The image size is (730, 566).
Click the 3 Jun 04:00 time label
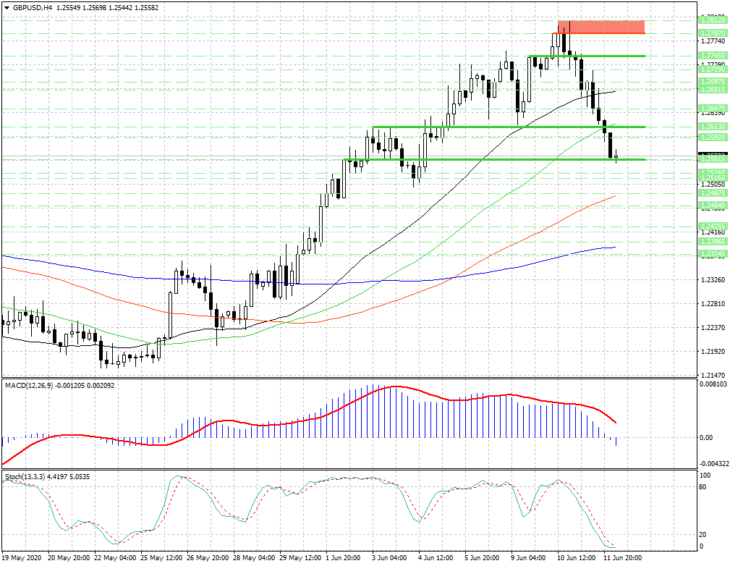[x=391, y=558]
